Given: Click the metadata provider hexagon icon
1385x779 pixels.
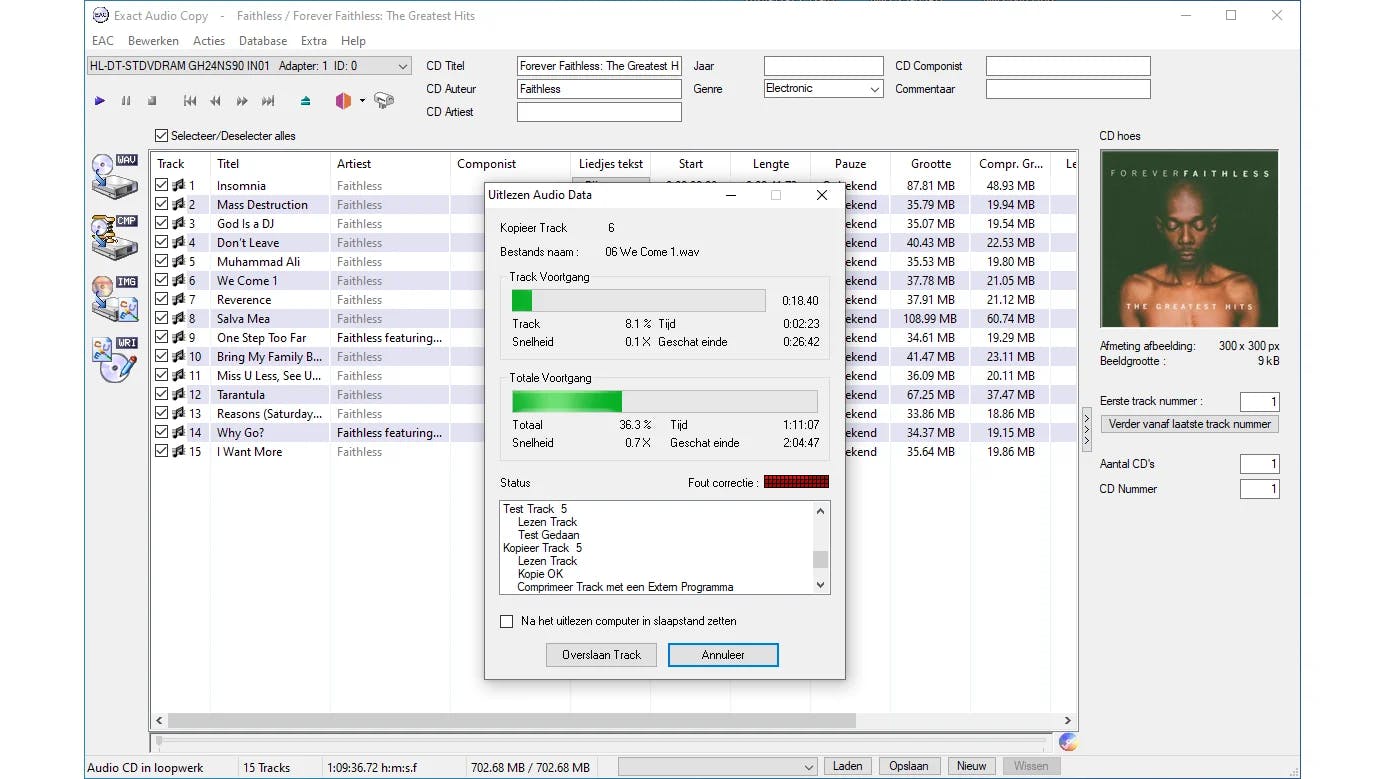Looking at the screenshot, I should point(343,101).
